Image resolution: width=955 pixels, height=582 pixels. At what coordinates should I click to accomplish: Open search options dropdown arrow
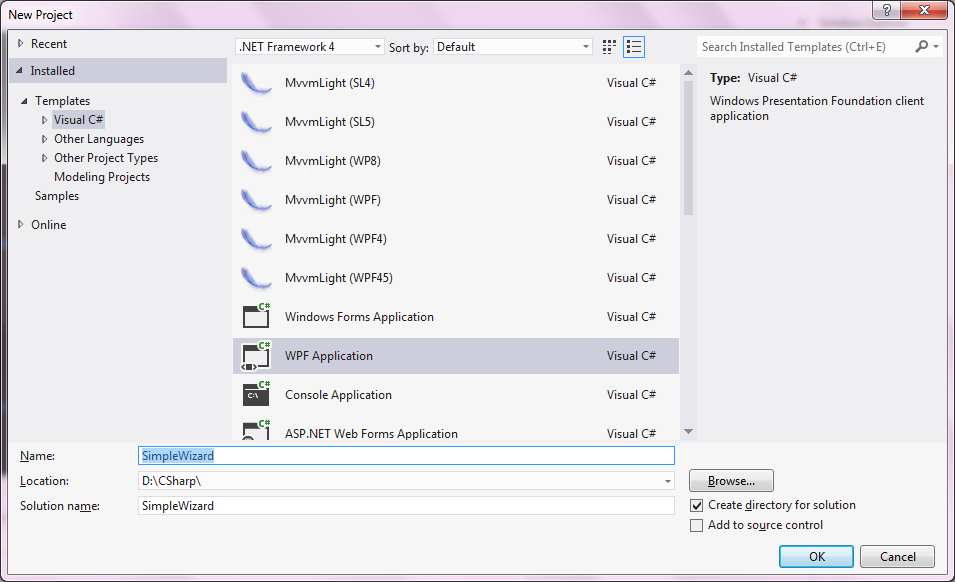point(936,46)
